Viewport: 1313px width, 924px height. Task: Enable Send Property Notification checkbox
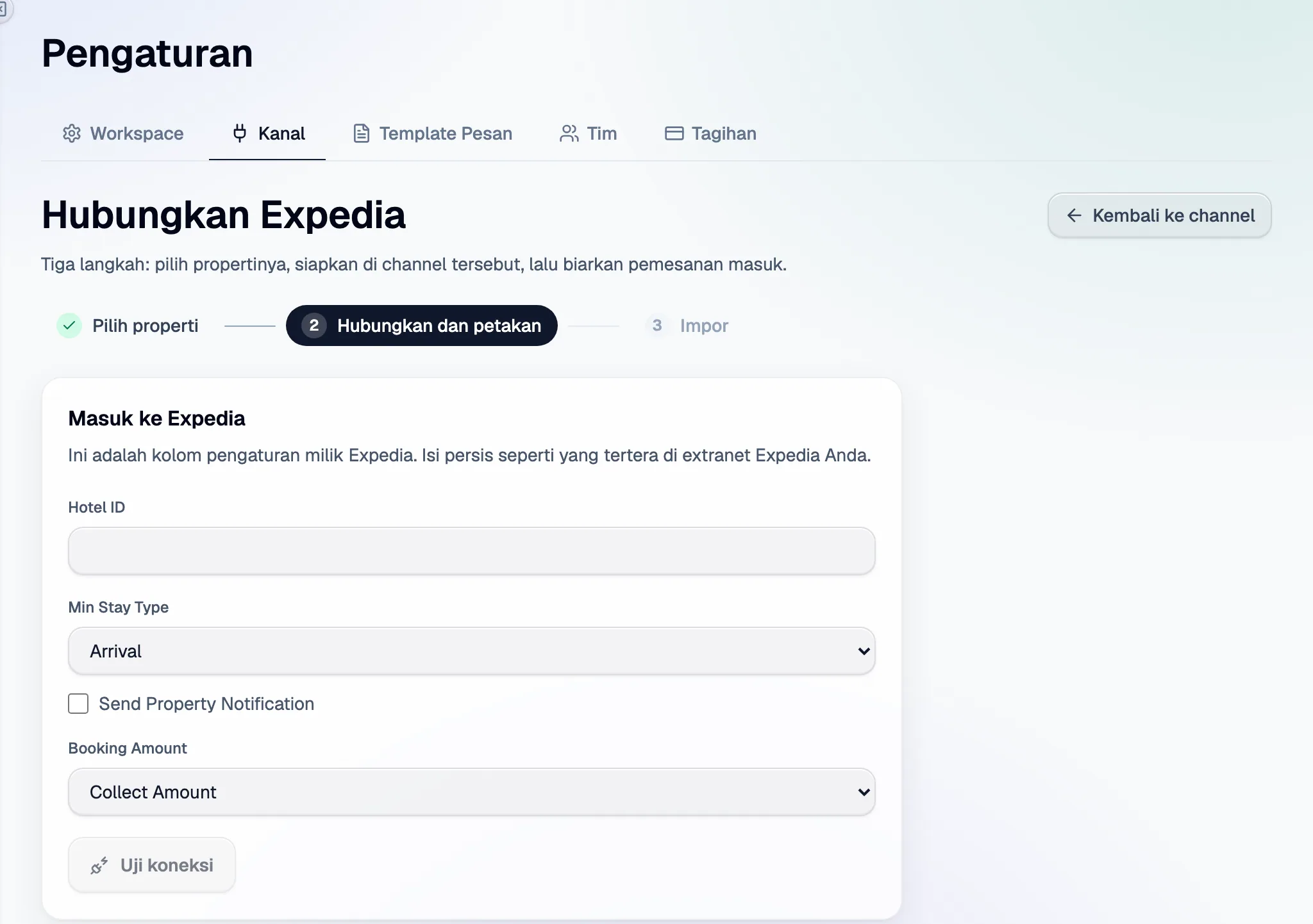coord(78,704)
